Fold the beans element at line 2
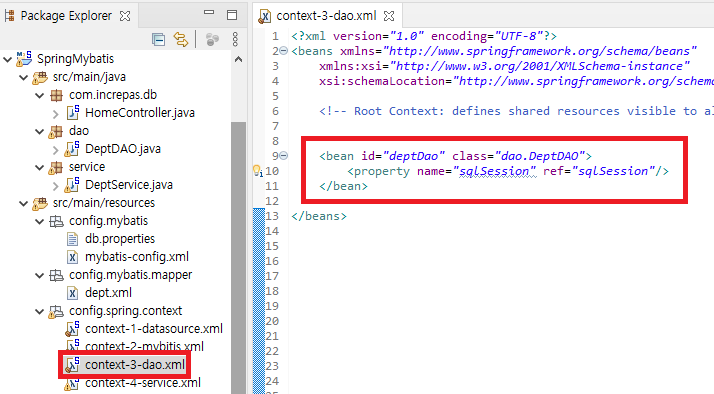The image size is (714, 394). click(x=283, y=51)
